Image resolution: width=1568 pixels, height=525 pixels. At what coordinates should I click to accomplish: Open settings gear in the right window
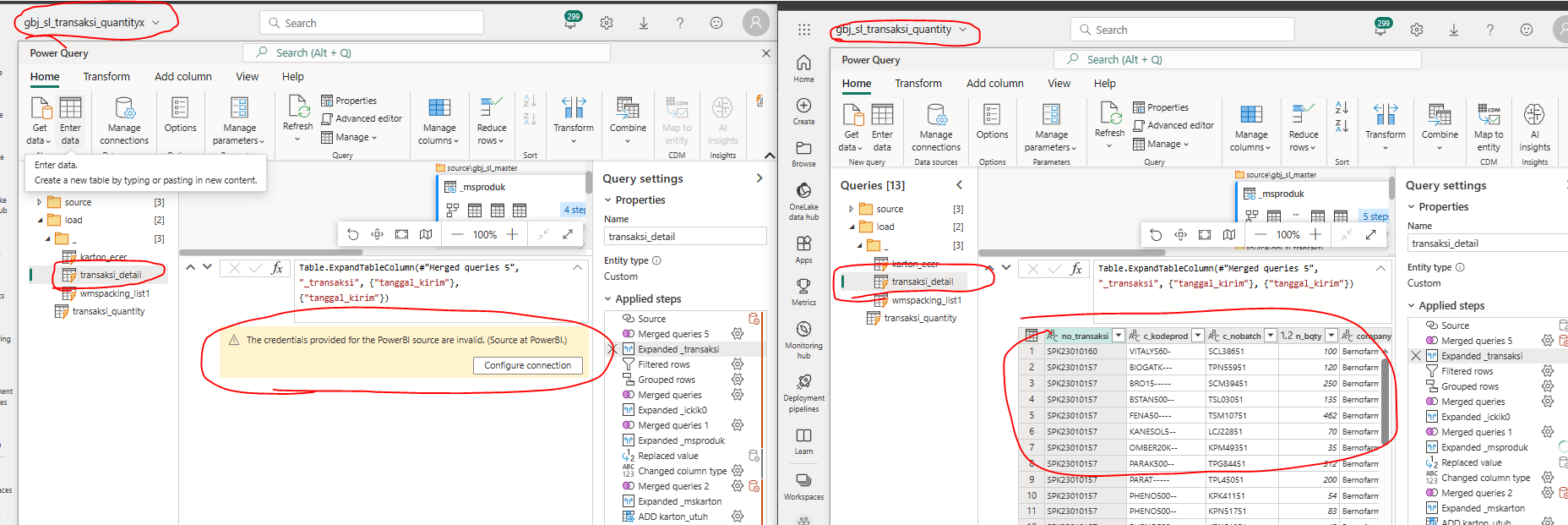click(1417, 30)
